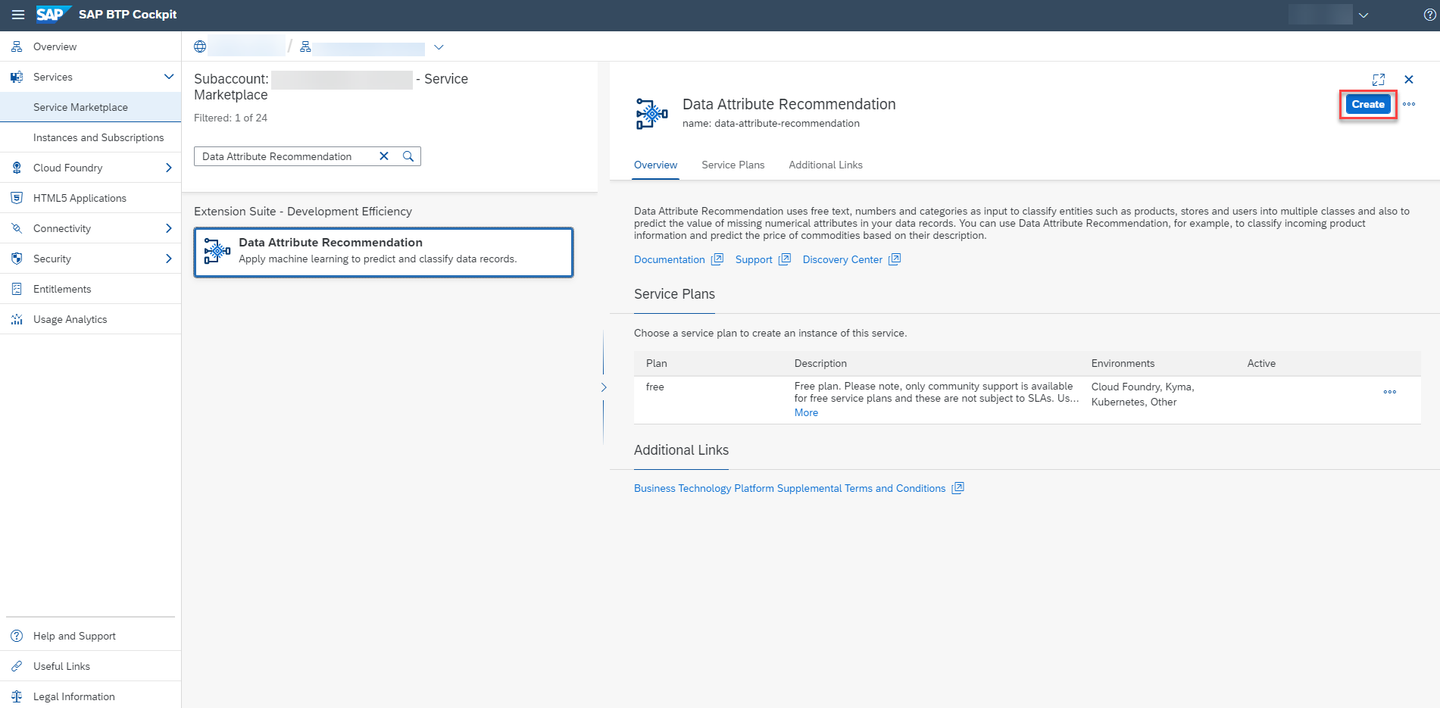Open actions menu for free plan
Screen dimensions: 1440x708
click(1389, 392)
